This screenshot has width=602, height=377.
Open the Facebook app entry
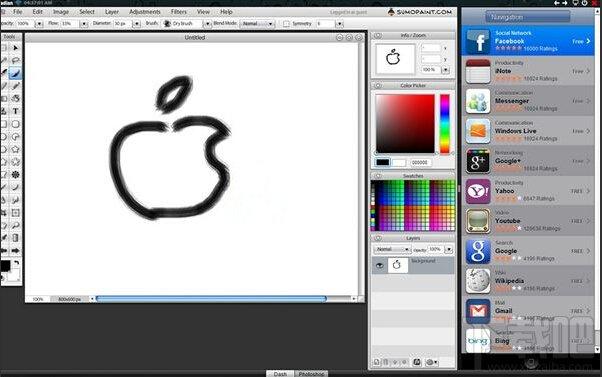coord(528,41)
